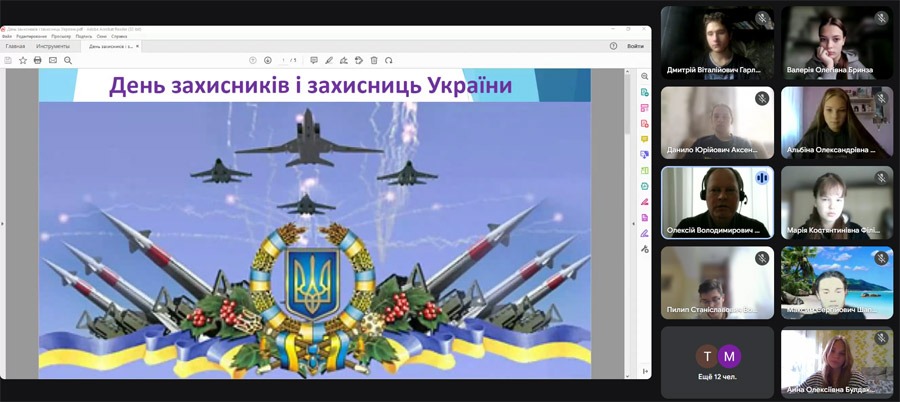Viewport: 900px width, 402px height.
Task: Click the document vertical scrollbar
Action: coord(628,110)
